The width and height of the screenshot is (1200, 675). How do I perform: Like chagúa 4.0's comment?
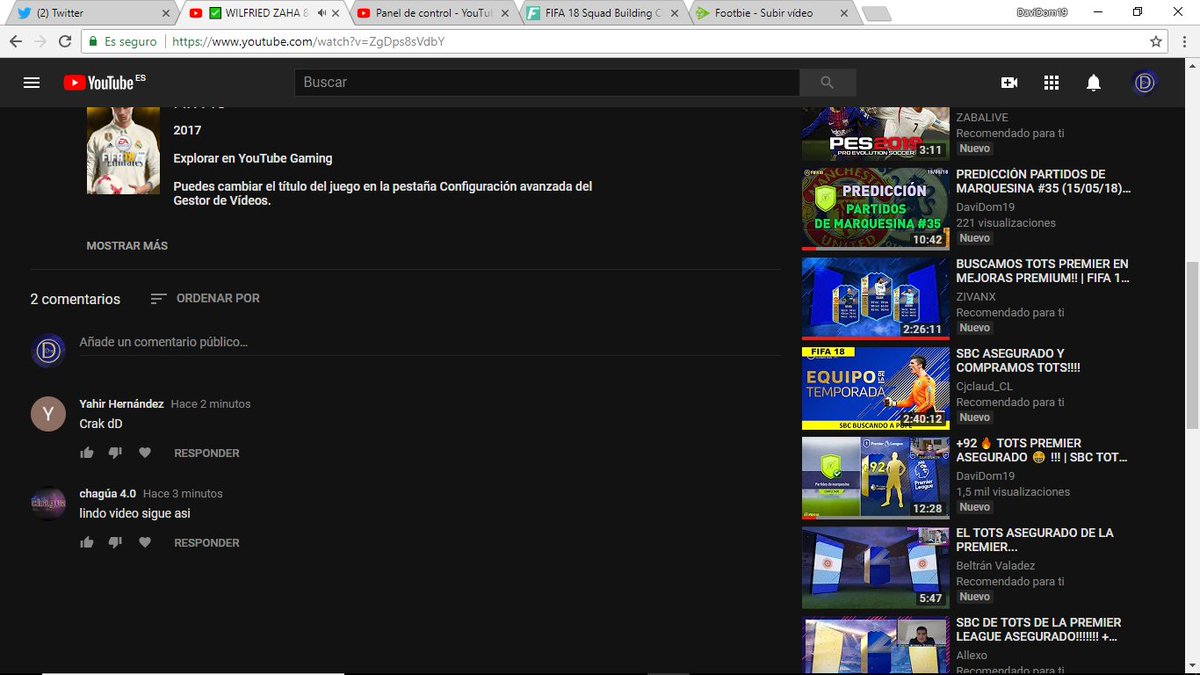point(87,543)
